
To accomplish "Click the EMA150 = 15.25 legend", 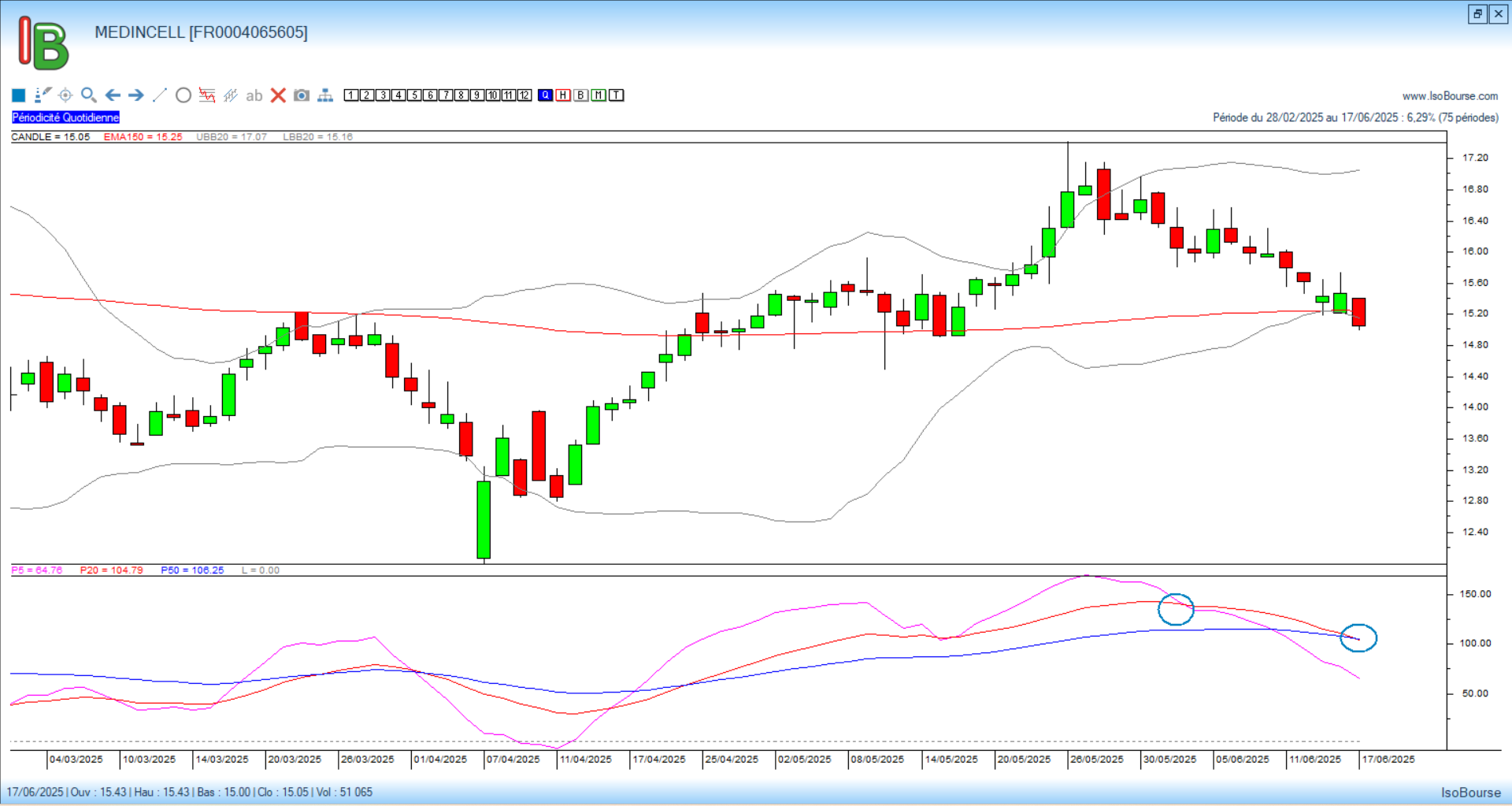I will pos(143,137).
